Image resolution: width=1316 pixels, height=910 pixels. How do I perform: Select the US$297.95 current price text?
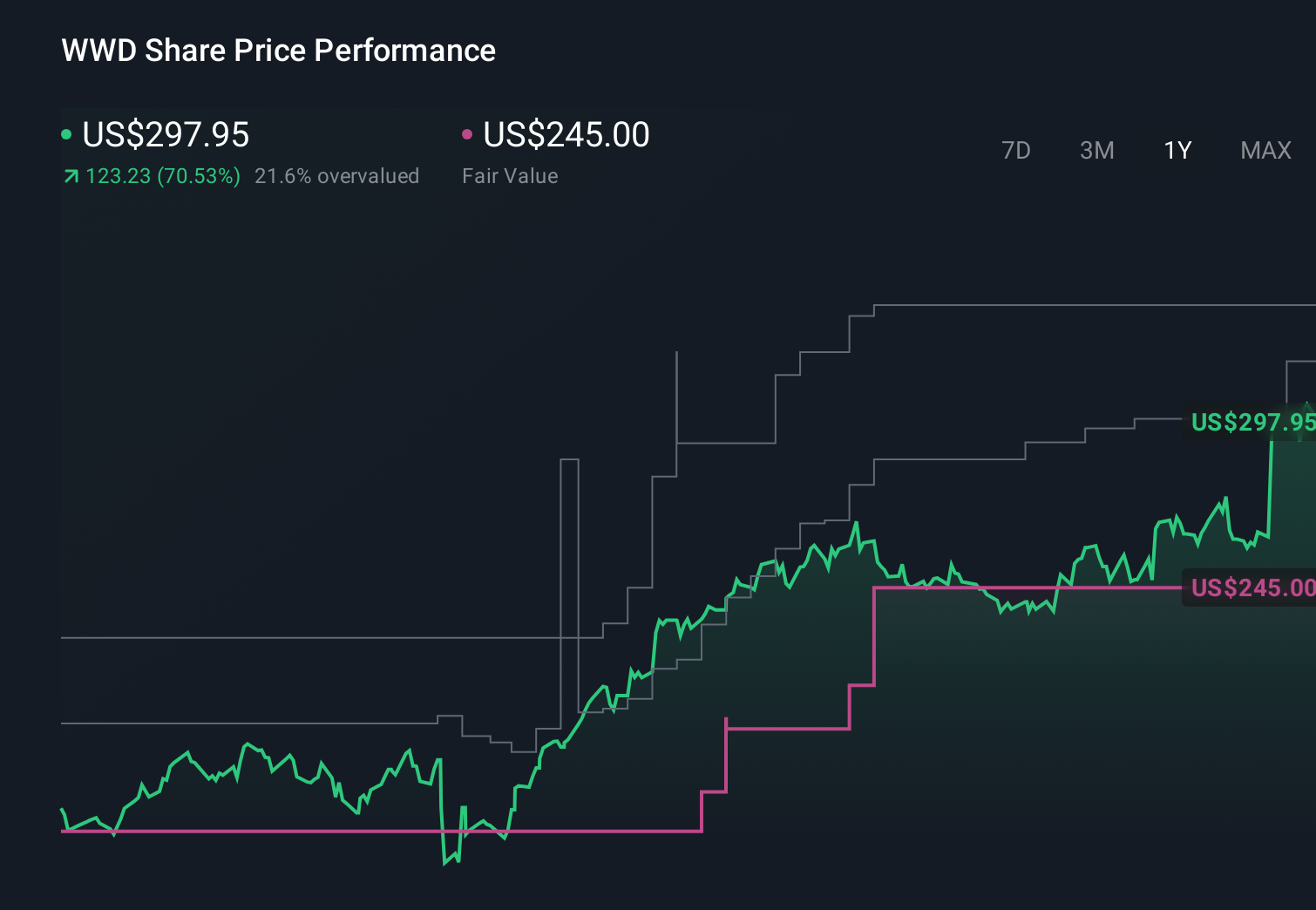pyautogui.click(x=166, y=135)
